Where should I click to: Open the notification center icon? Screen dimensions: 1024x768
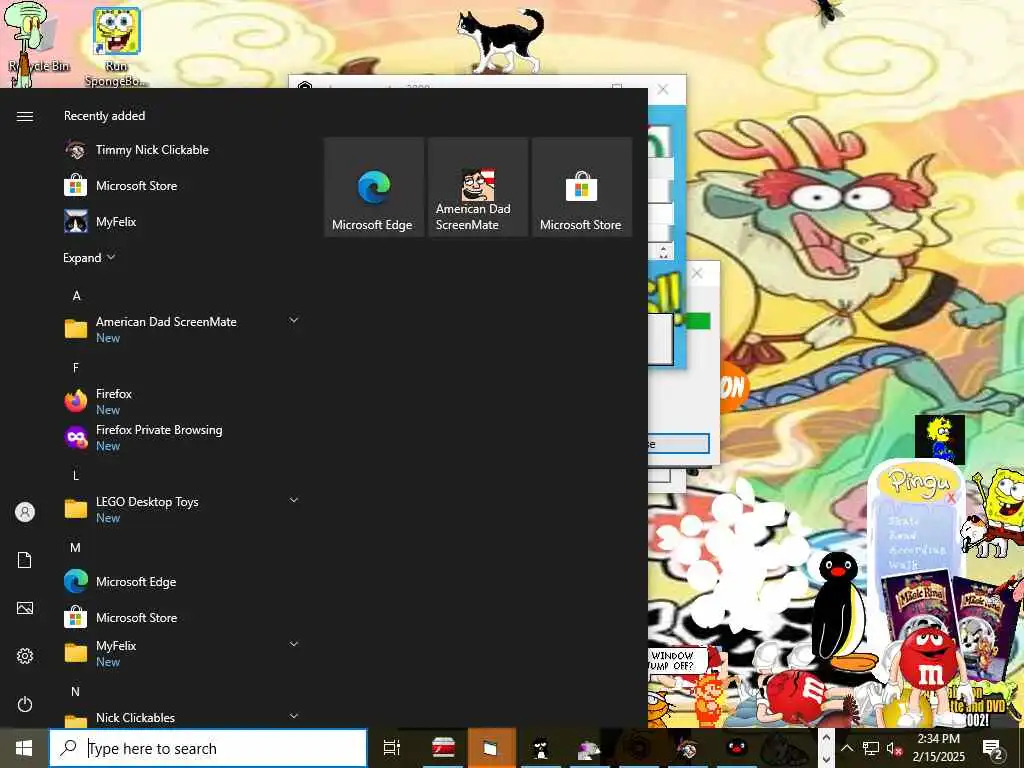click(993, 748)
